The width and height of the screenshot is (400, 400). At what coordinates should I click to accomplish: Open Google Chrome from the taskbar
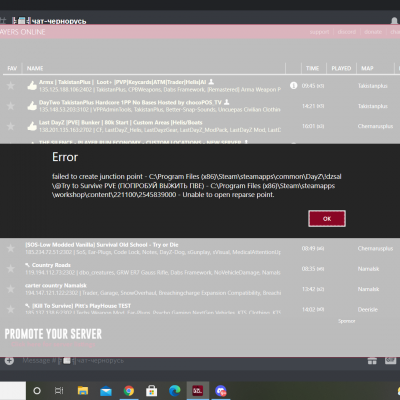click(x=129, y=390)
